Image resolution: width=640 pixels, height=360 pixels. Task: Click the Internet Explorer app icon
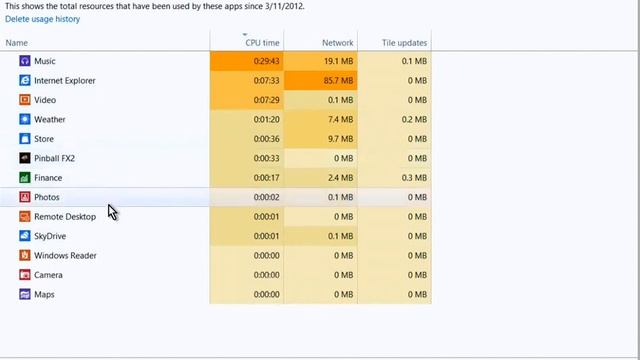click(25, 80)
